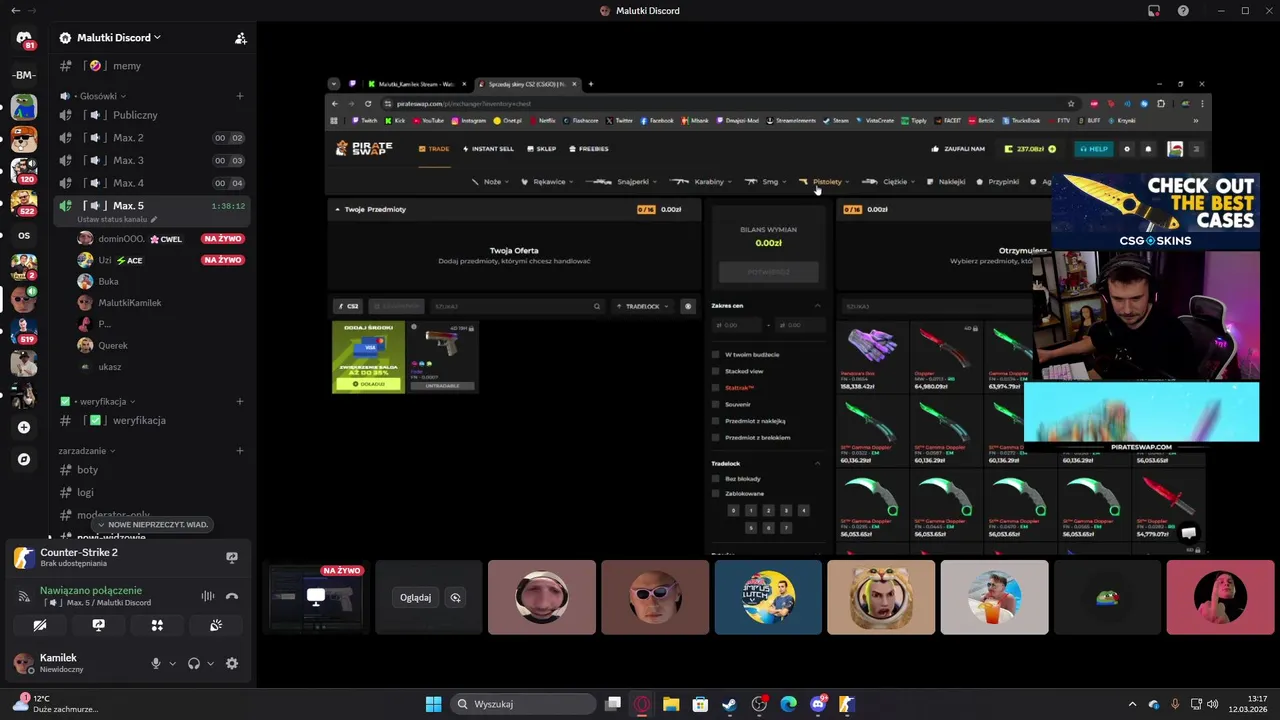Open Sklep tab in streamed PirateSwap

[x=541, y=149]
